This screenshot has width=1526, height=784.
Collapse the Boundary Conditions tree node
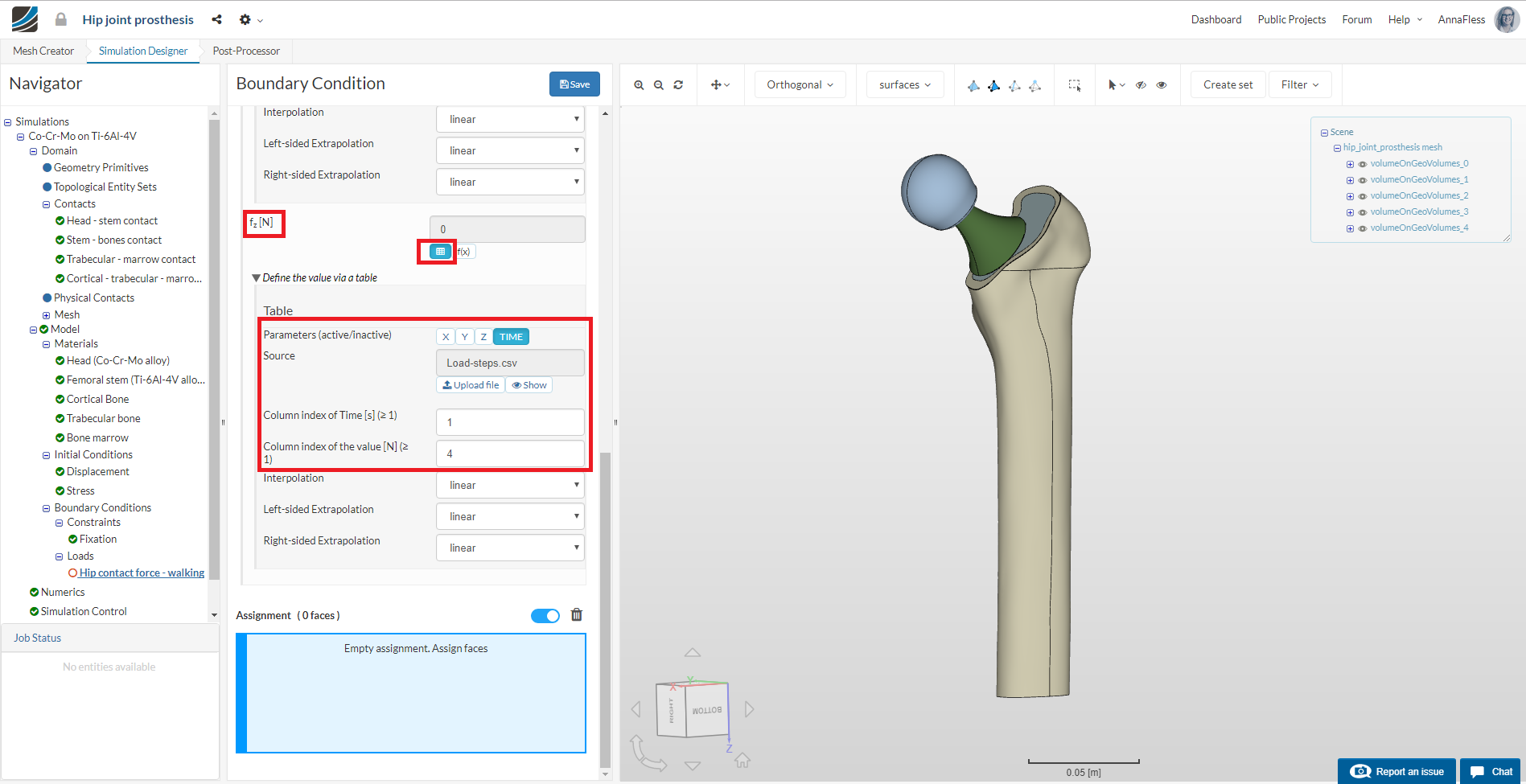(x=47, y=508)
